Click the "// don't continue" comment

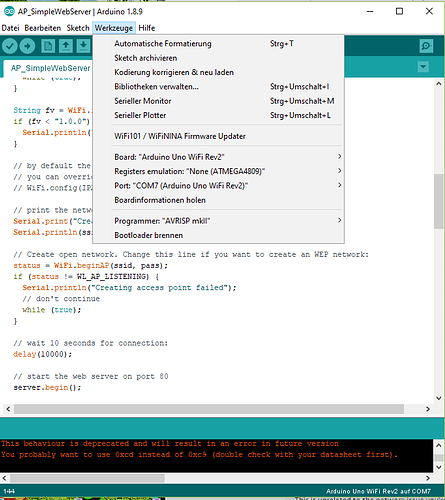pyautogui.click(x=61, y=299)
